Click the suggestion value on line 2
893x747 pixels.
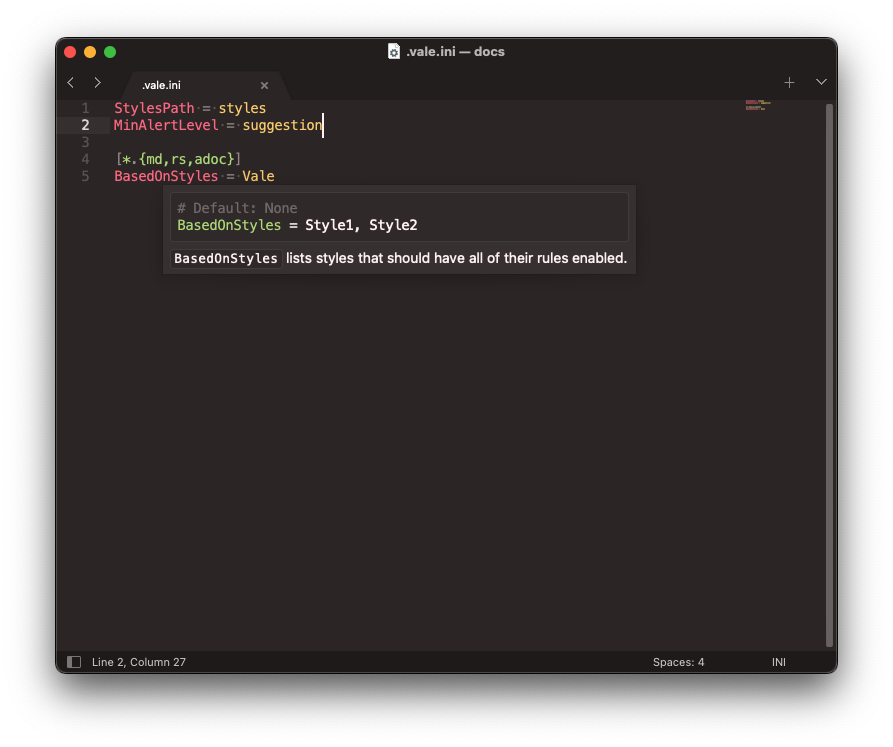[x=281, y=125]
